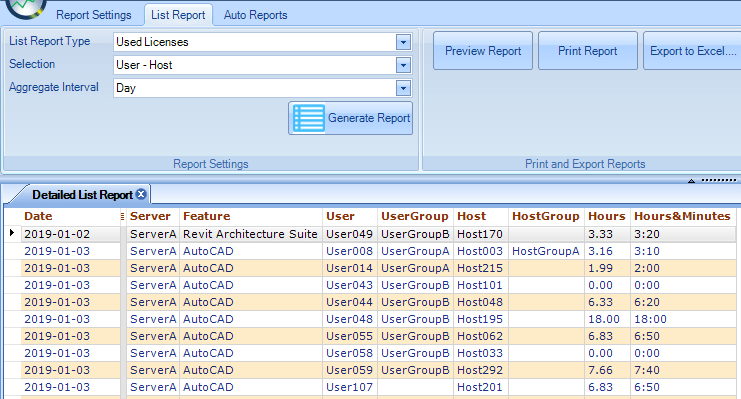The height and width of the screenshot is (399, 741).
Task: Close the Detailed List Report tab
Action: tap(141, 194)
